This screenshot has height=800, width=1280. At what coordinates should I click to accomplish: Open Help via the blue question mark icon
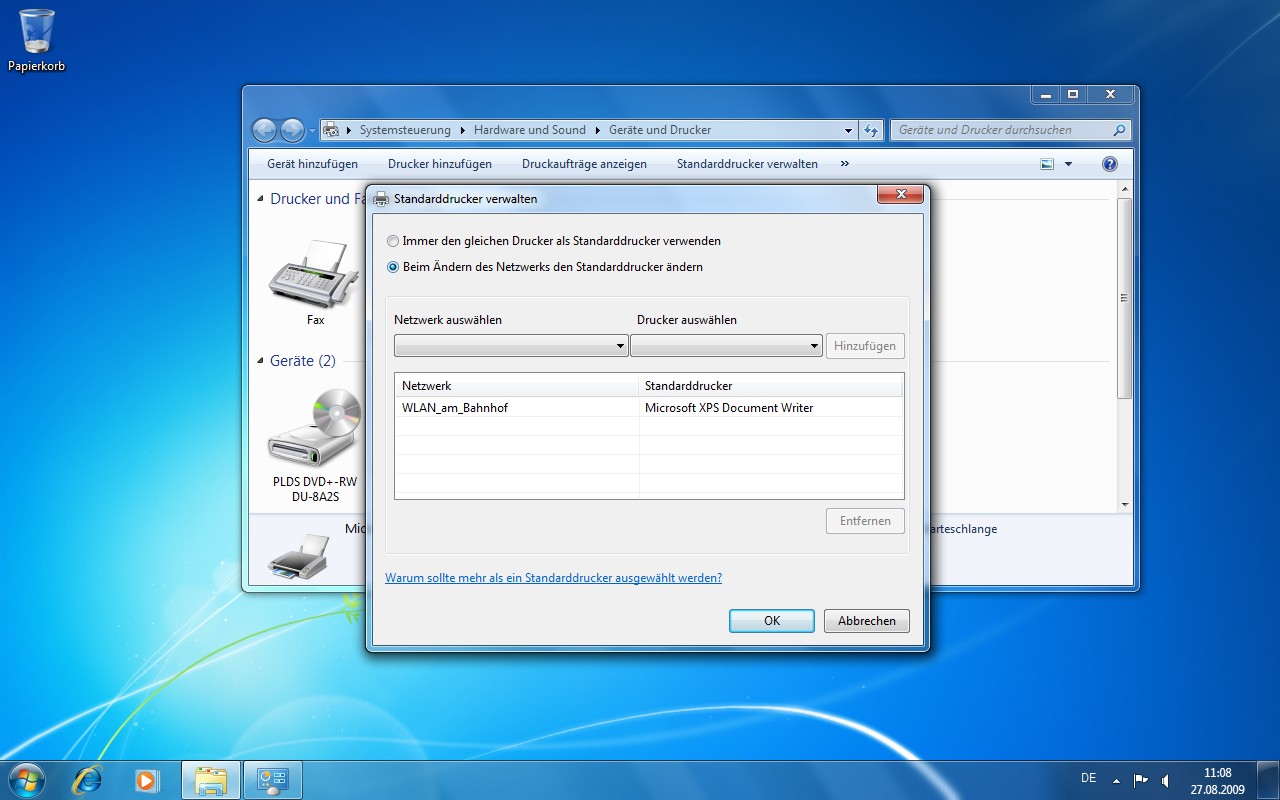pos(1109,163)
